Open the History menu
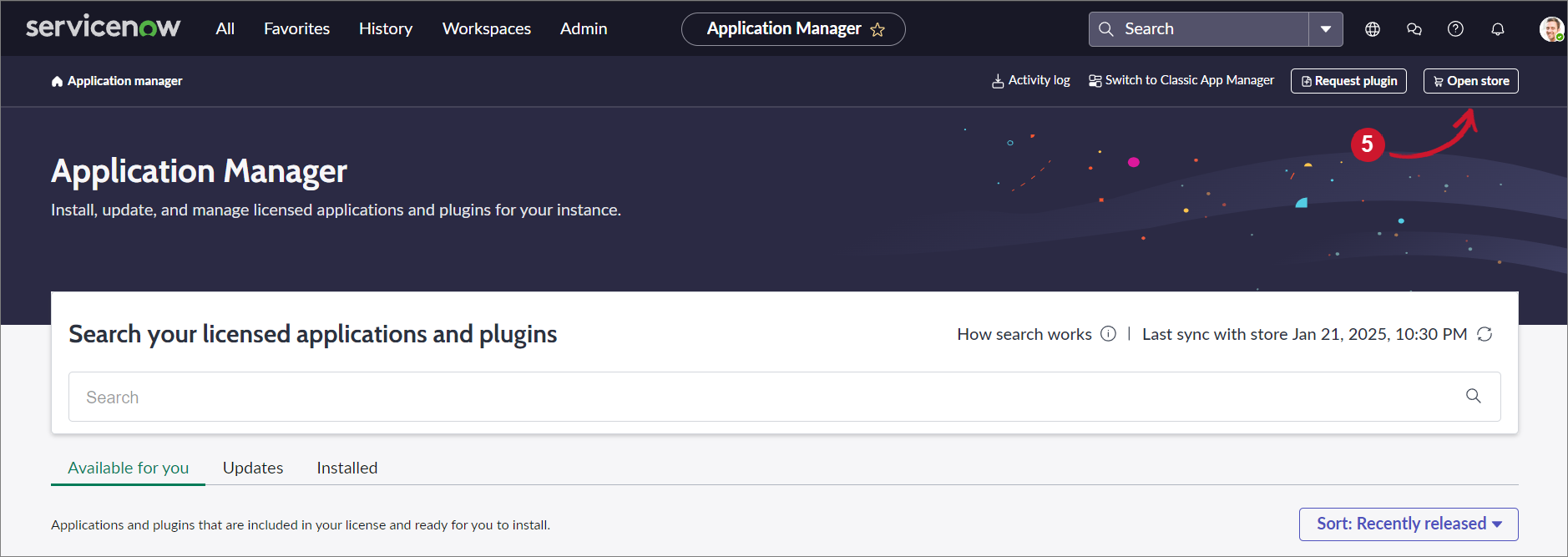 [386, 28]
